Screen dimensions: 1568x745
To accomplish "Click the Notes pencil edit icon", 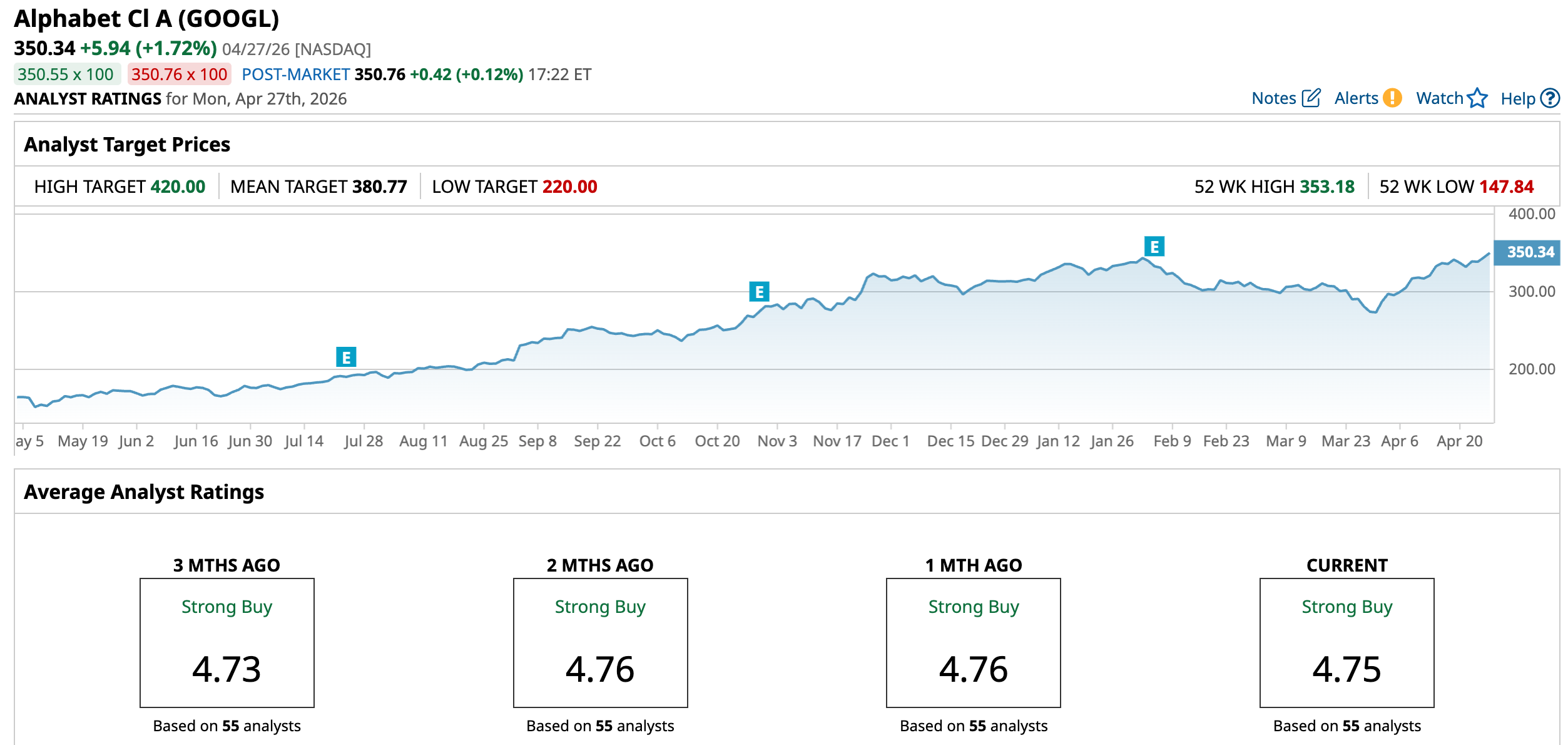I will point(1311,98).
